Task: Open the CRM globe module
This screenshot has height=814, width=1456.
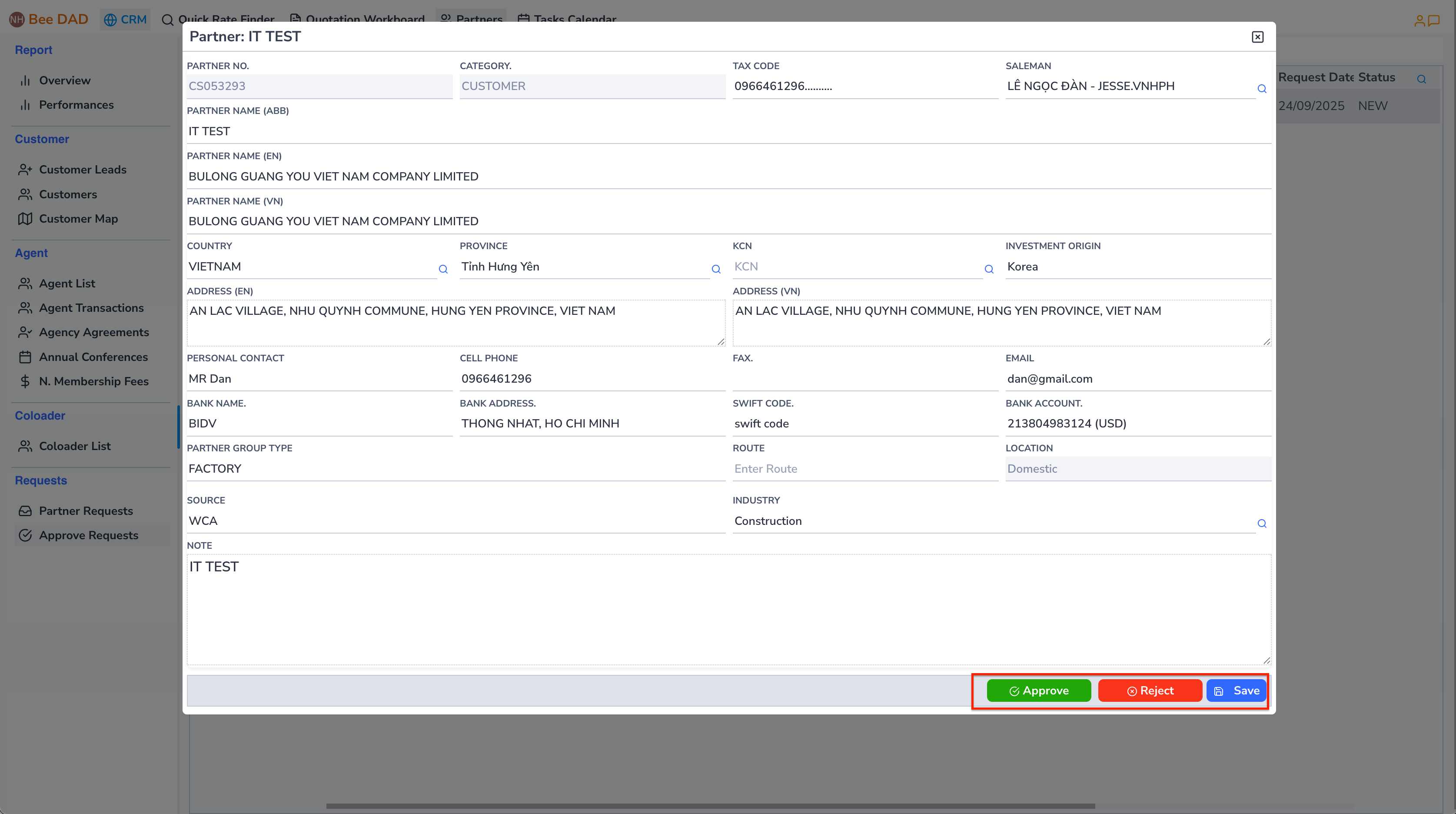Action: point(126,19)
